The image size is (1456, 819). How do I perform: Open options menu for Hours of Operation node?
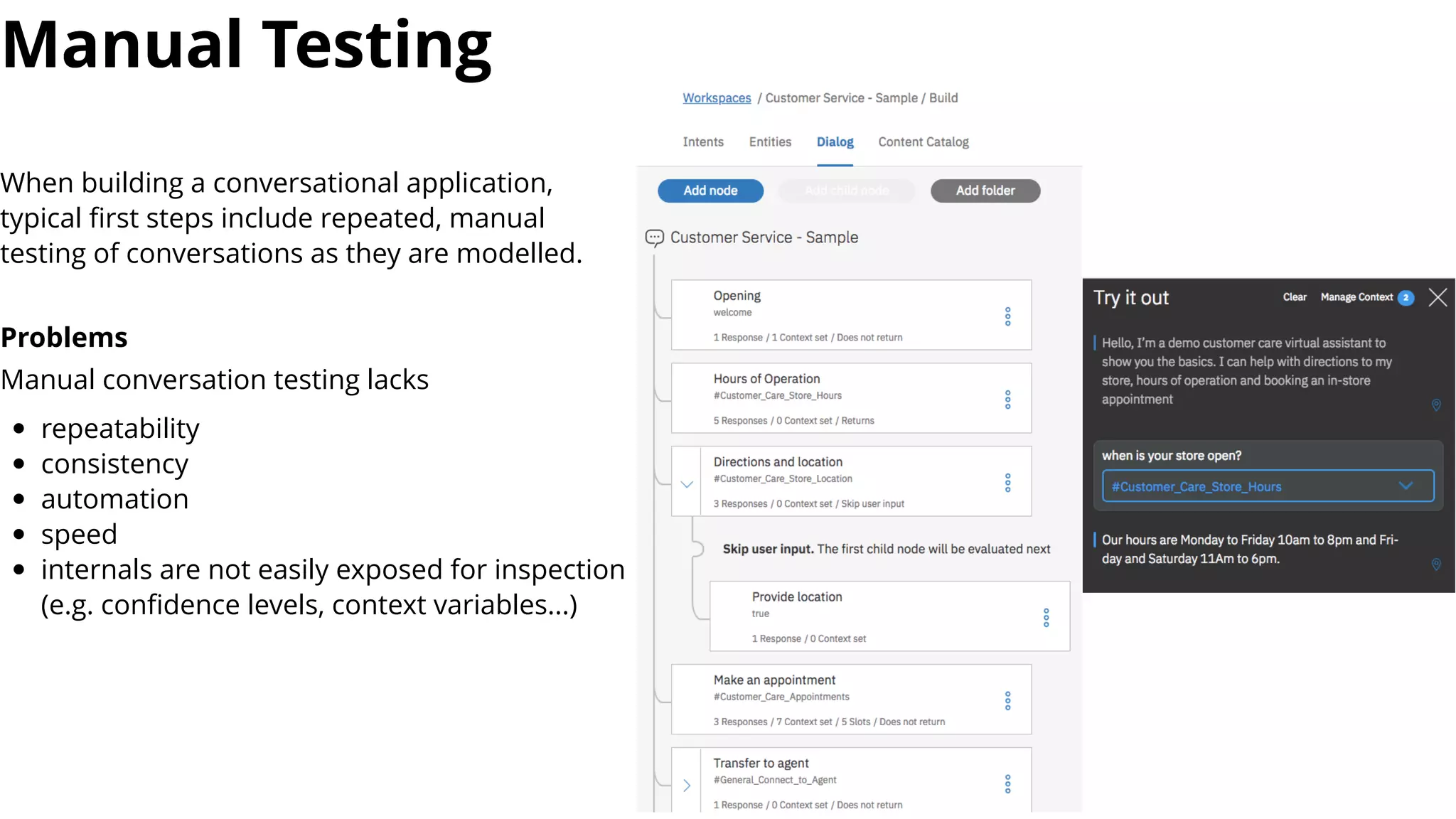click(1007, 400)
